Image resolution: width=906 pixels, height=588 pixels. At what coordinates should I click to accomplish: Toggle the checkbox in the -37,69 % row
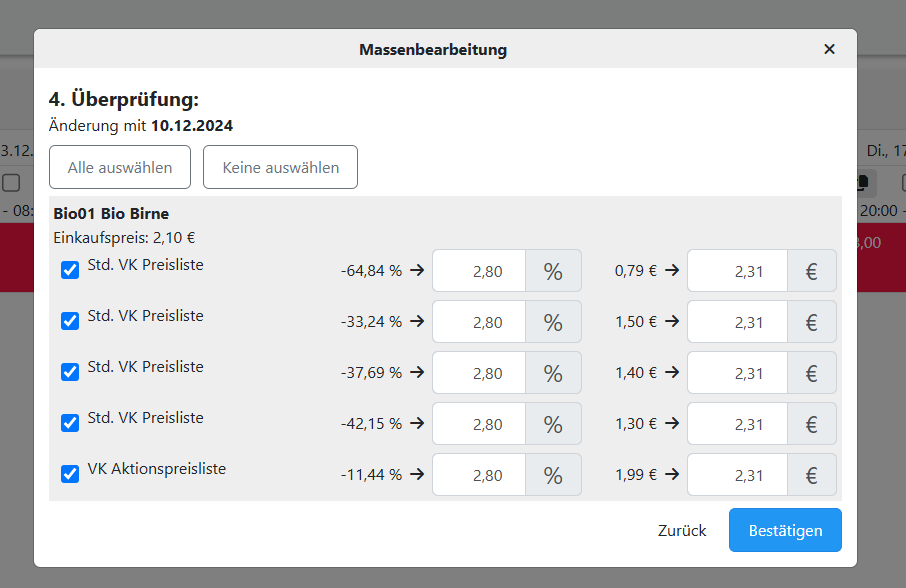tap(70, 372)
